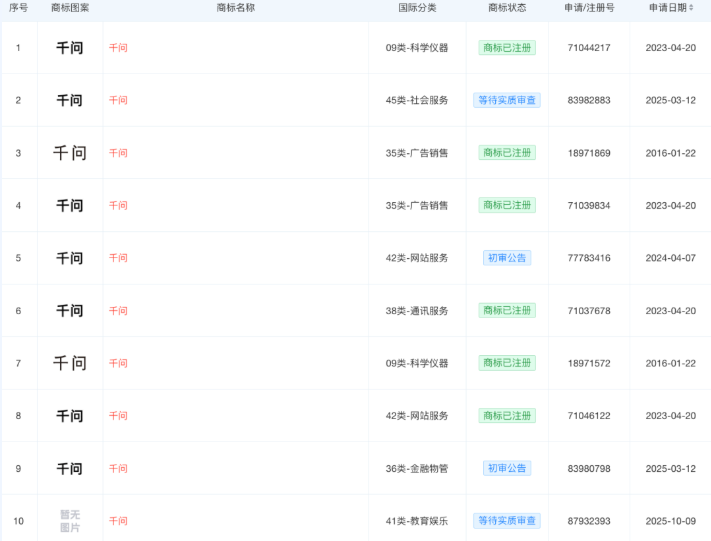The width and height of the screenshot is (711, 541).
Task: Click application number 83982883
Action: [588, 100]
